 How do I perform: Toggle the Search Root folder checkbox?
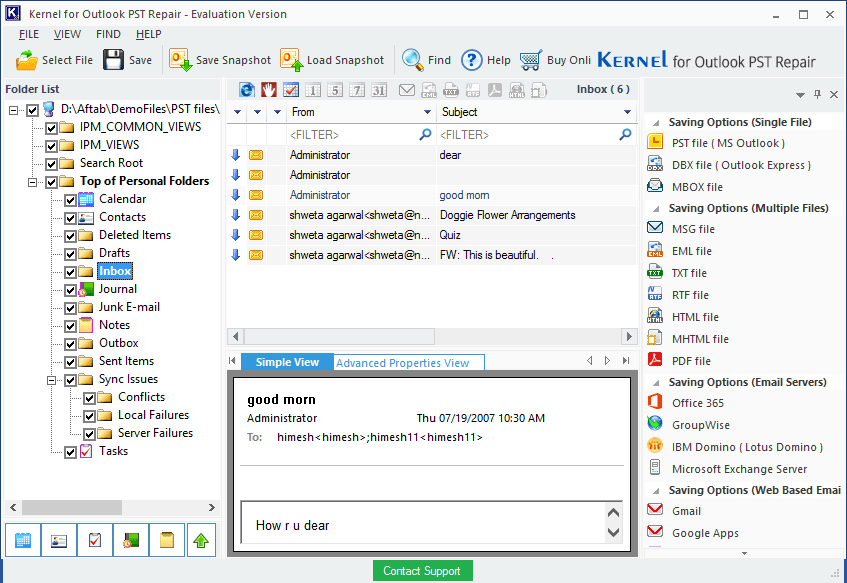pos(51,164)
